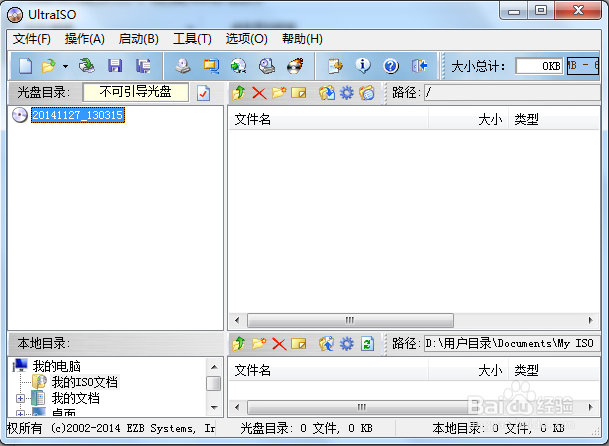Click the left arrow of ISO list scrollbar

click(x=237, y=321)
